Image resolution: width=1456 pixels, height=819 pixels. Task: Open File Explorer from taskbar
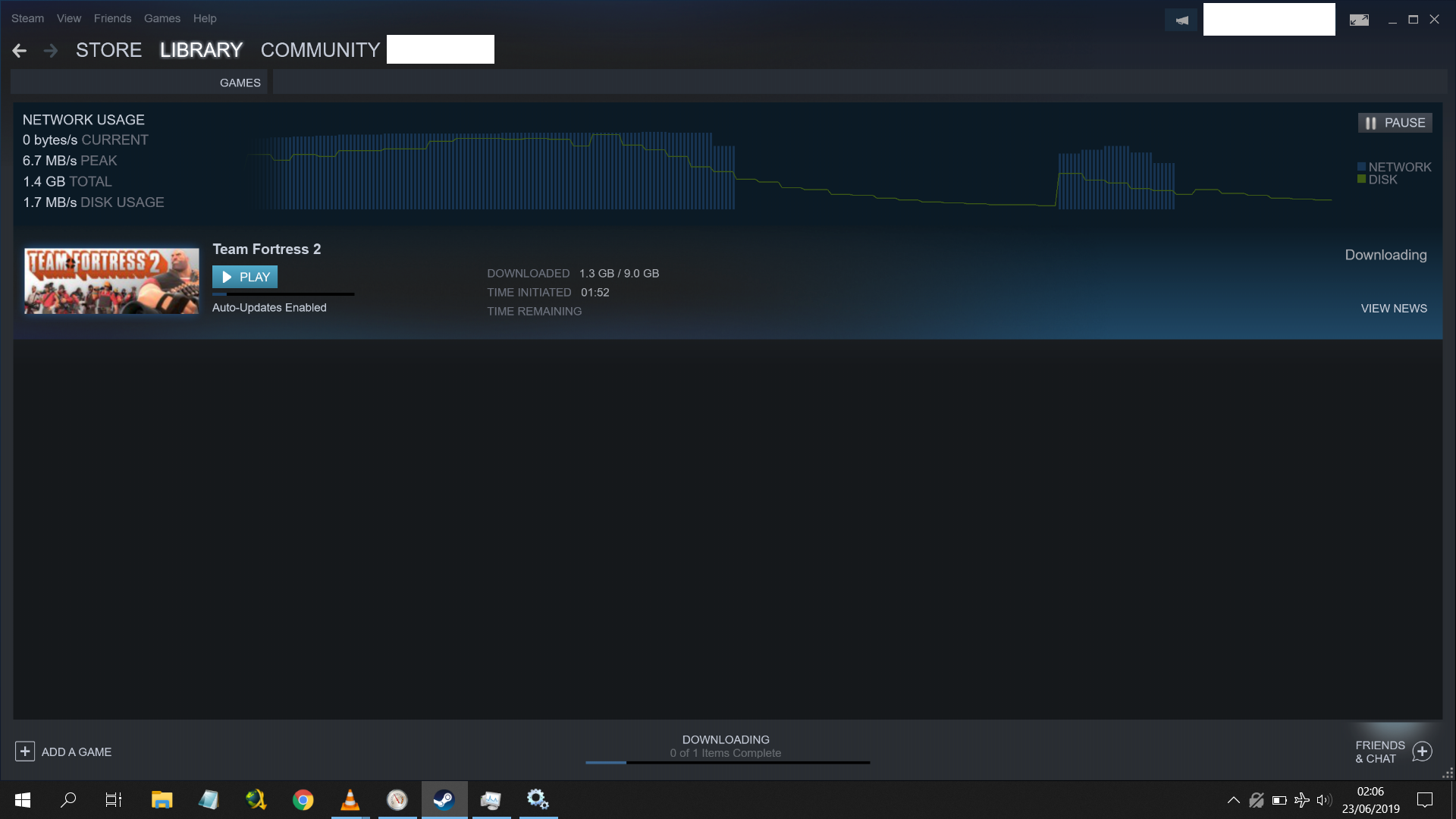point(162,800)
